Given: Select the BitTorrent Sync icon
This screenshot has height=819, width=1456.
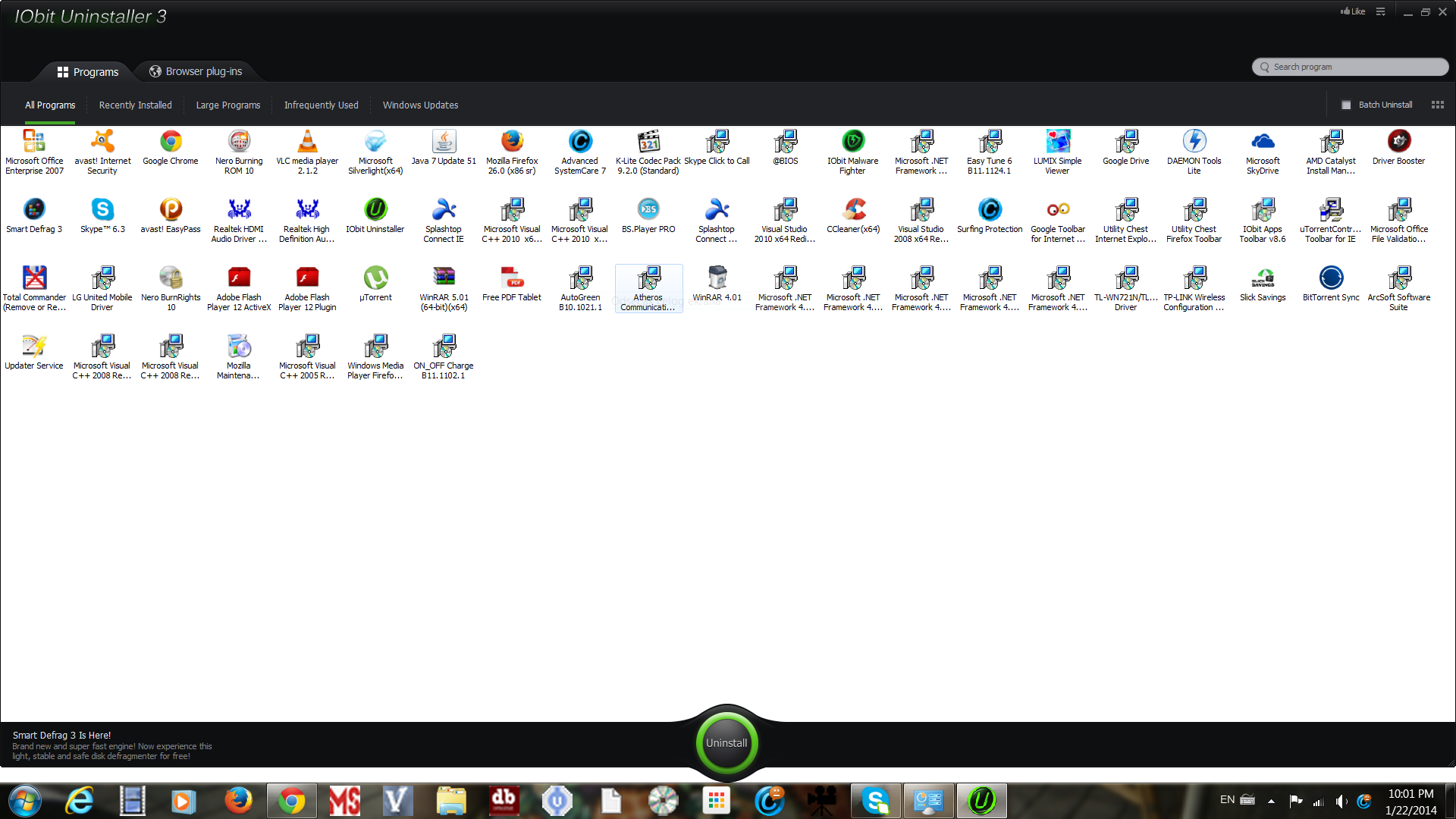Looking at the screenshot, I should point(1331,278).
